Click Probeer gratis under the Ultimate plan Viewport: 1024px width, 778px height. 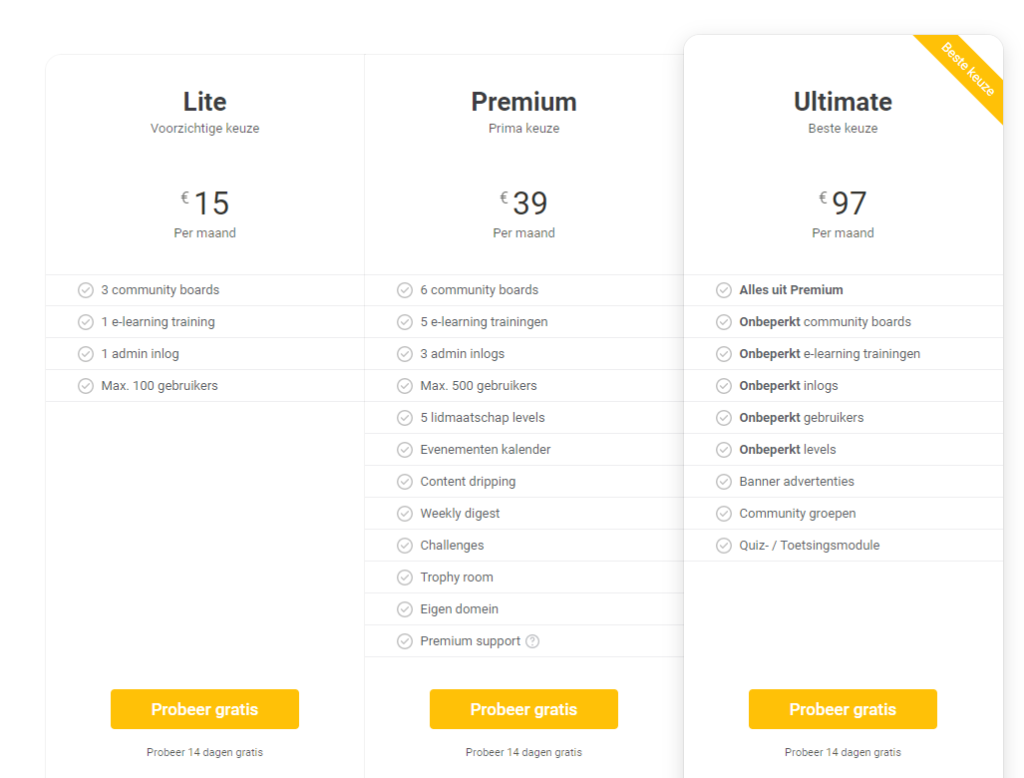(842, 709)
